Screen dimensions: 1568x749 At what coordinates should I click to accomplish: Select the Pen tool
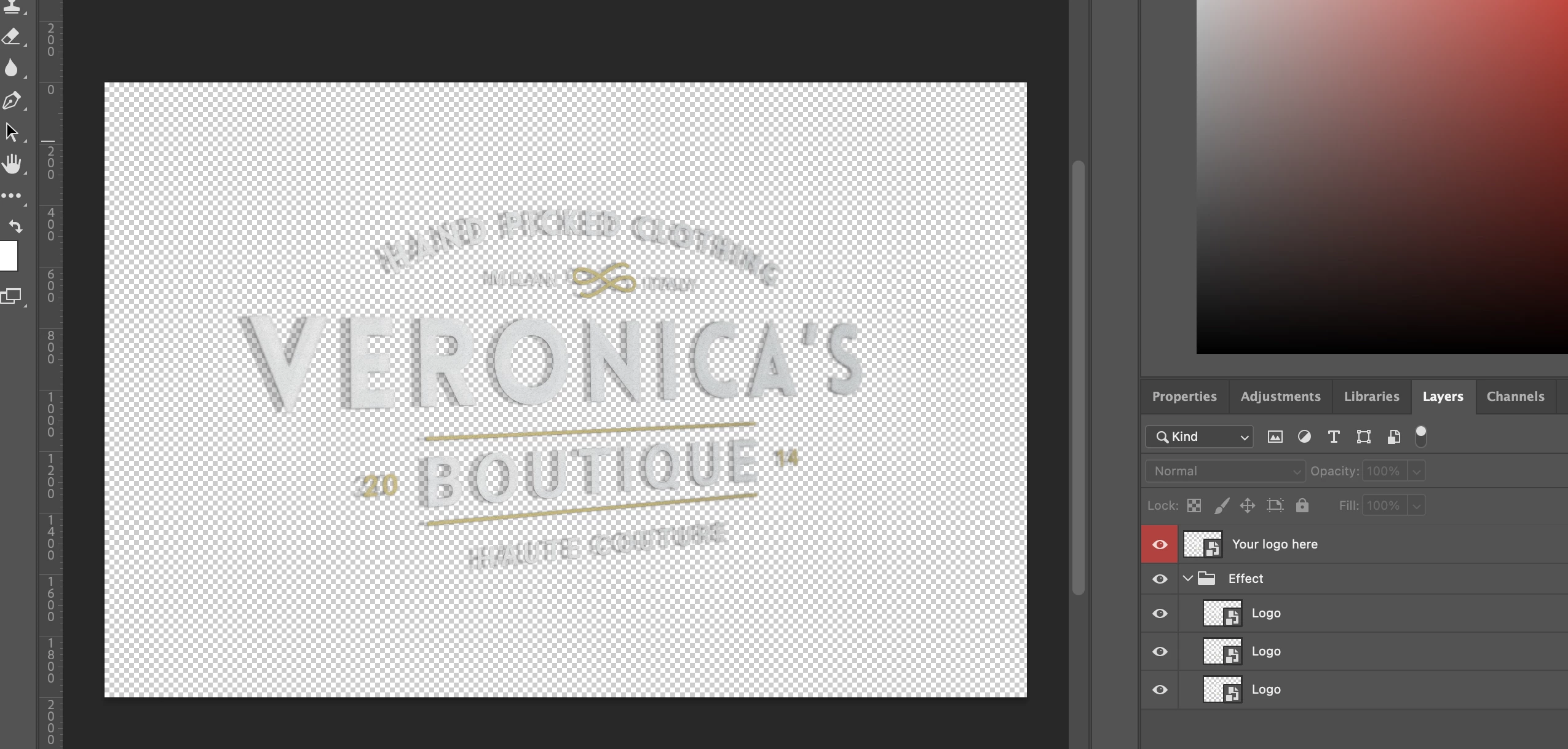[11, 100]
